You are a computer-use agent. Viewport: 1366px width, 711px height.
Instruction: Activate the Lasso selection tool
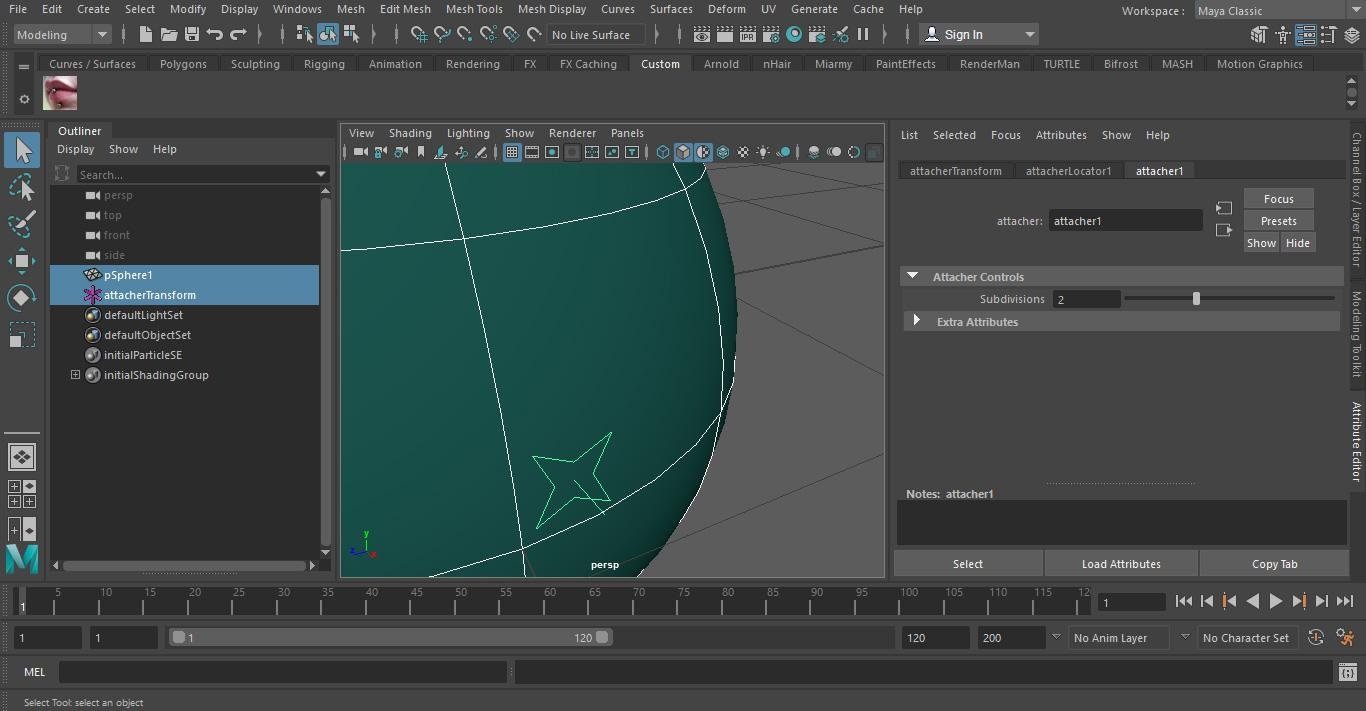pyautogui.click(x=22, y=187)
